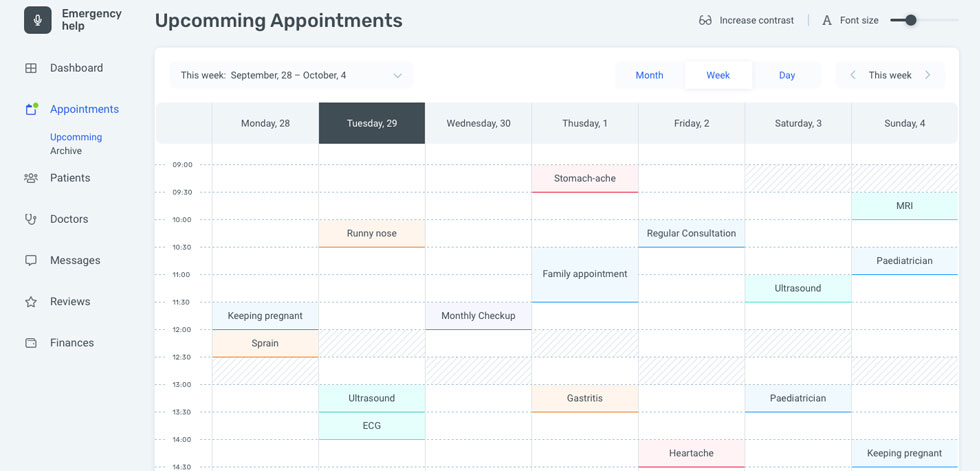The height and width of the screenshot is (471, 980).
Task: Open Family appointment block
Action: [585, 275]
